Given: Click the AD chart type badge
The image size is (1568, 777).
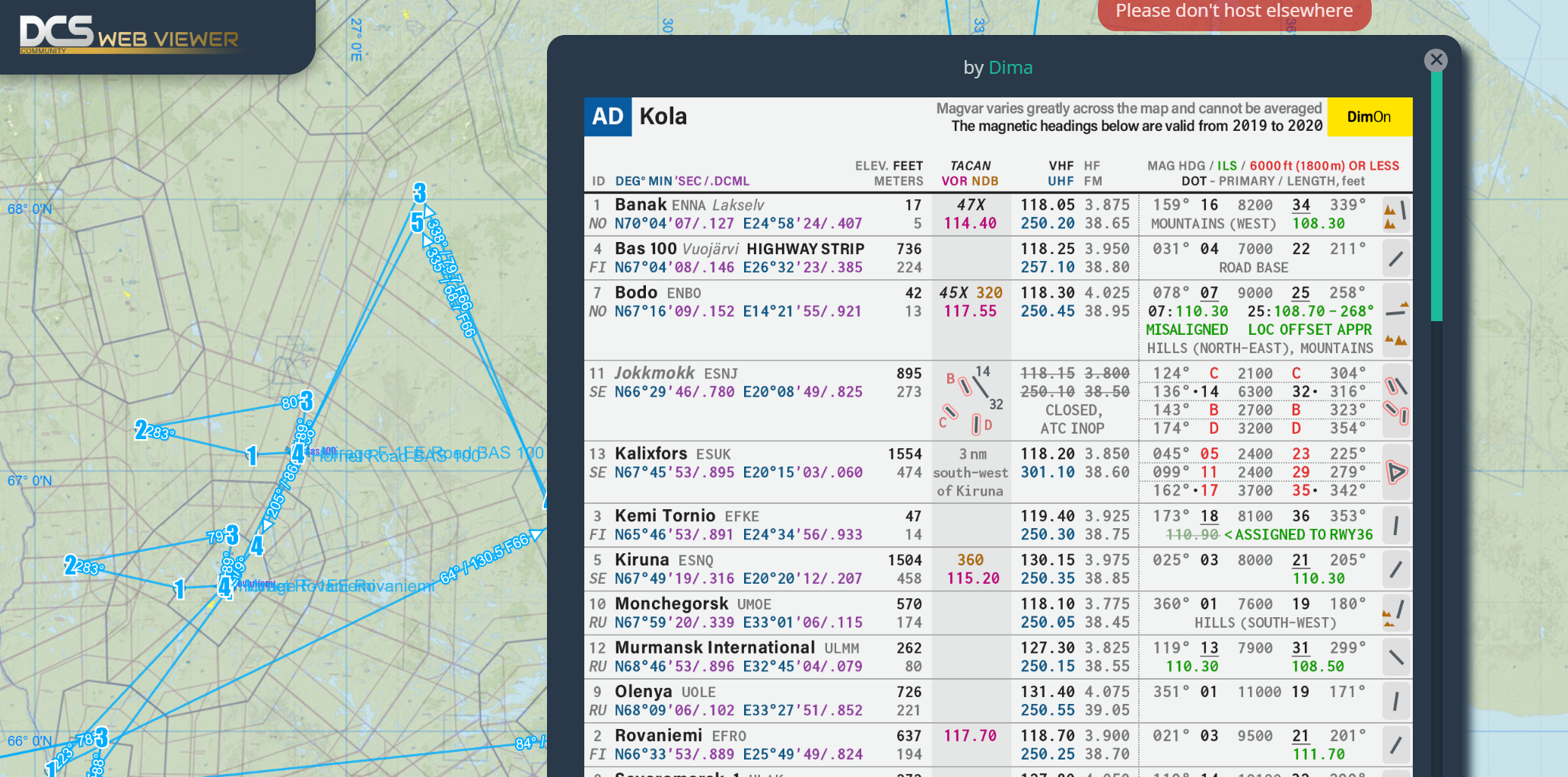Looking at the screenshot, I should pos(608,117).
